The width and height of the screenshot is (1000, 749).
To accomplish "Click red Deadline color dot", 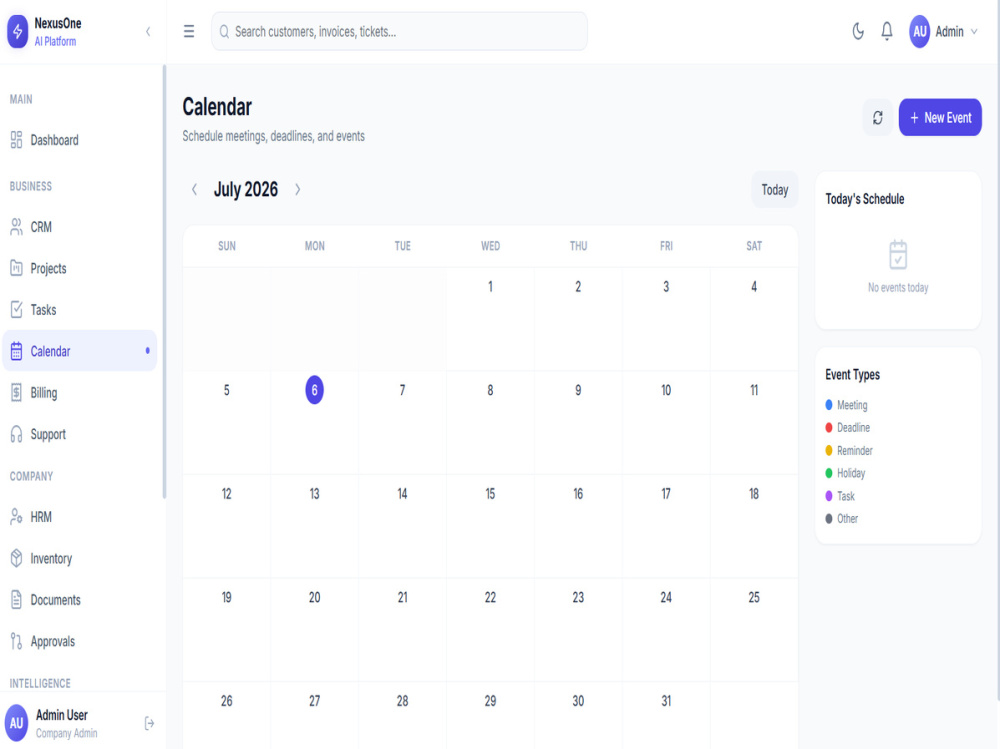I will point(828,427).
